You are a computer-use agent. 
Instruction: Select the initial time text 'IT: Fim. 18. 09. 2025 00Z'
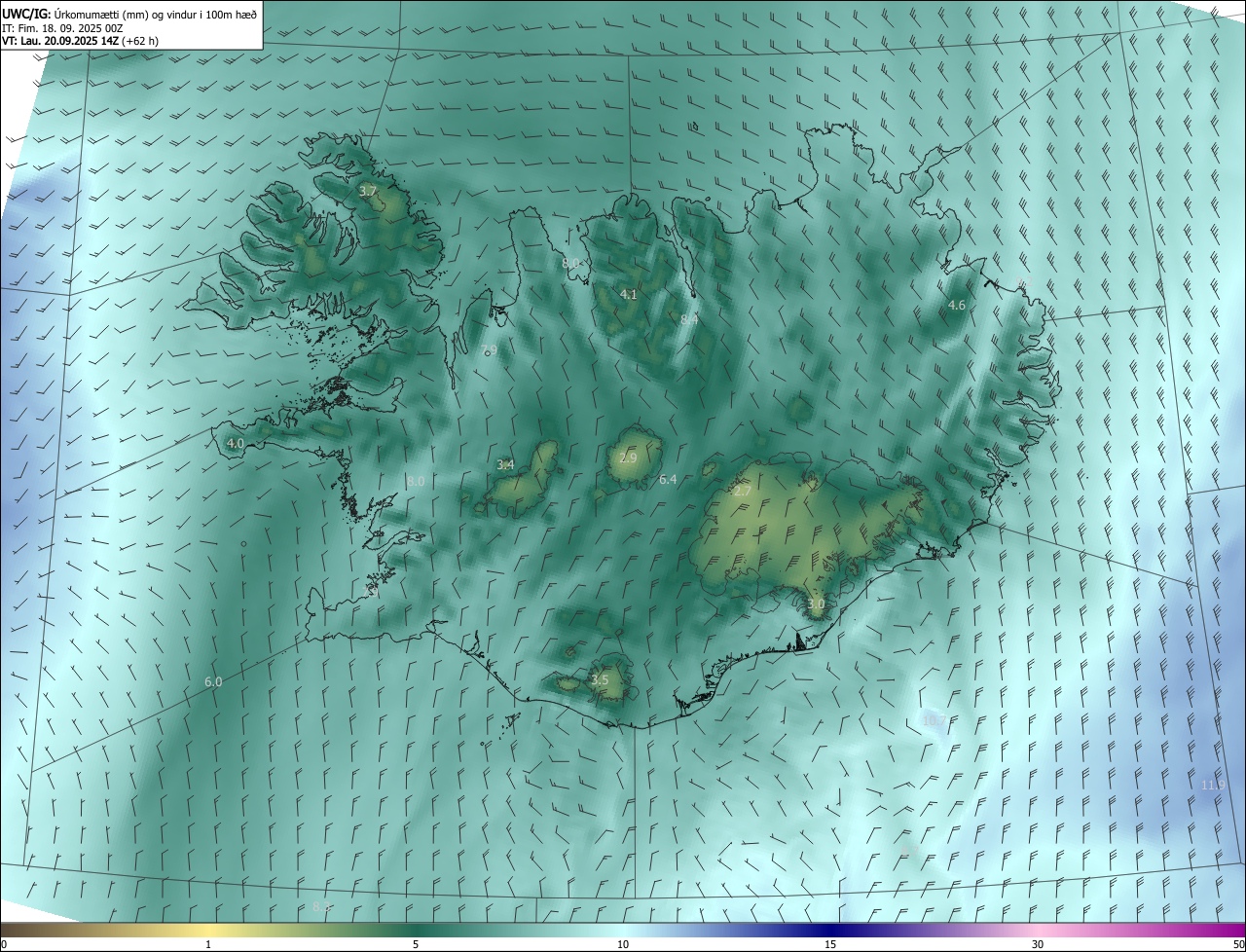point(62,27)
